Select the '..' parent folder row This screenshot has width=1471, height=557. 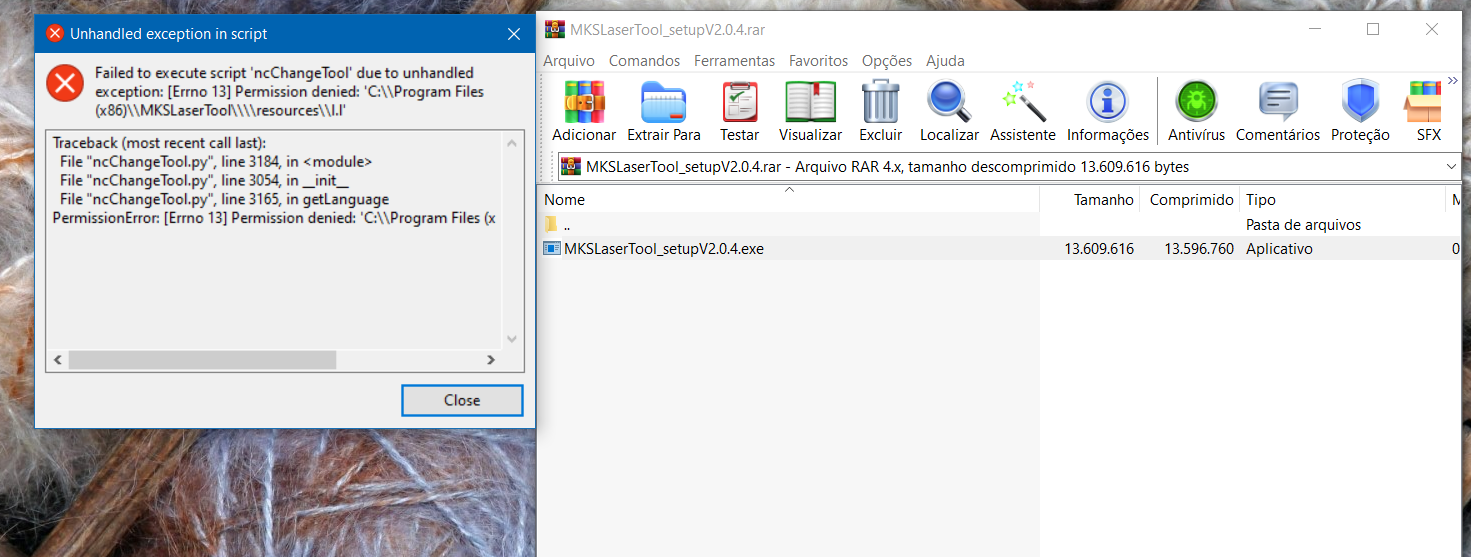pyautogui.click(x=1000, y=224)
